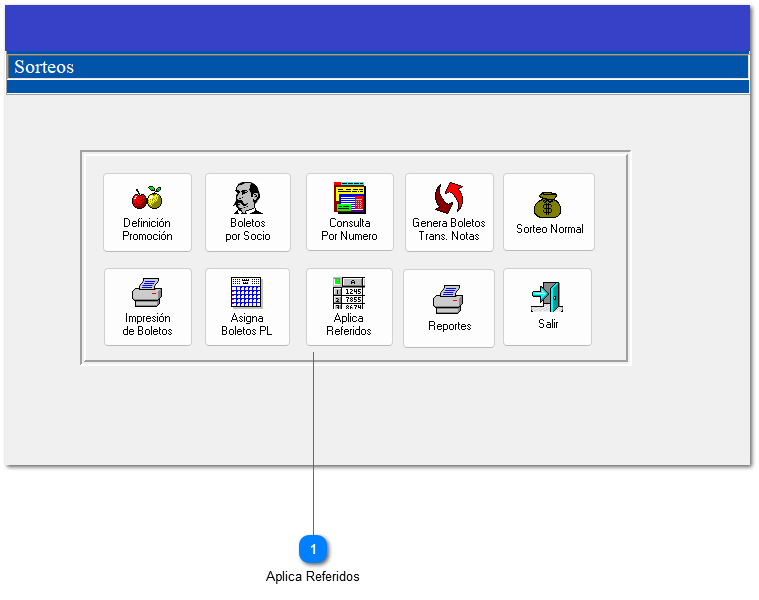Screen dimensions: 759x600
Task: Start "Sorteo Normal" by its text label
Action: pyautogui.click(x=549, y=229)
